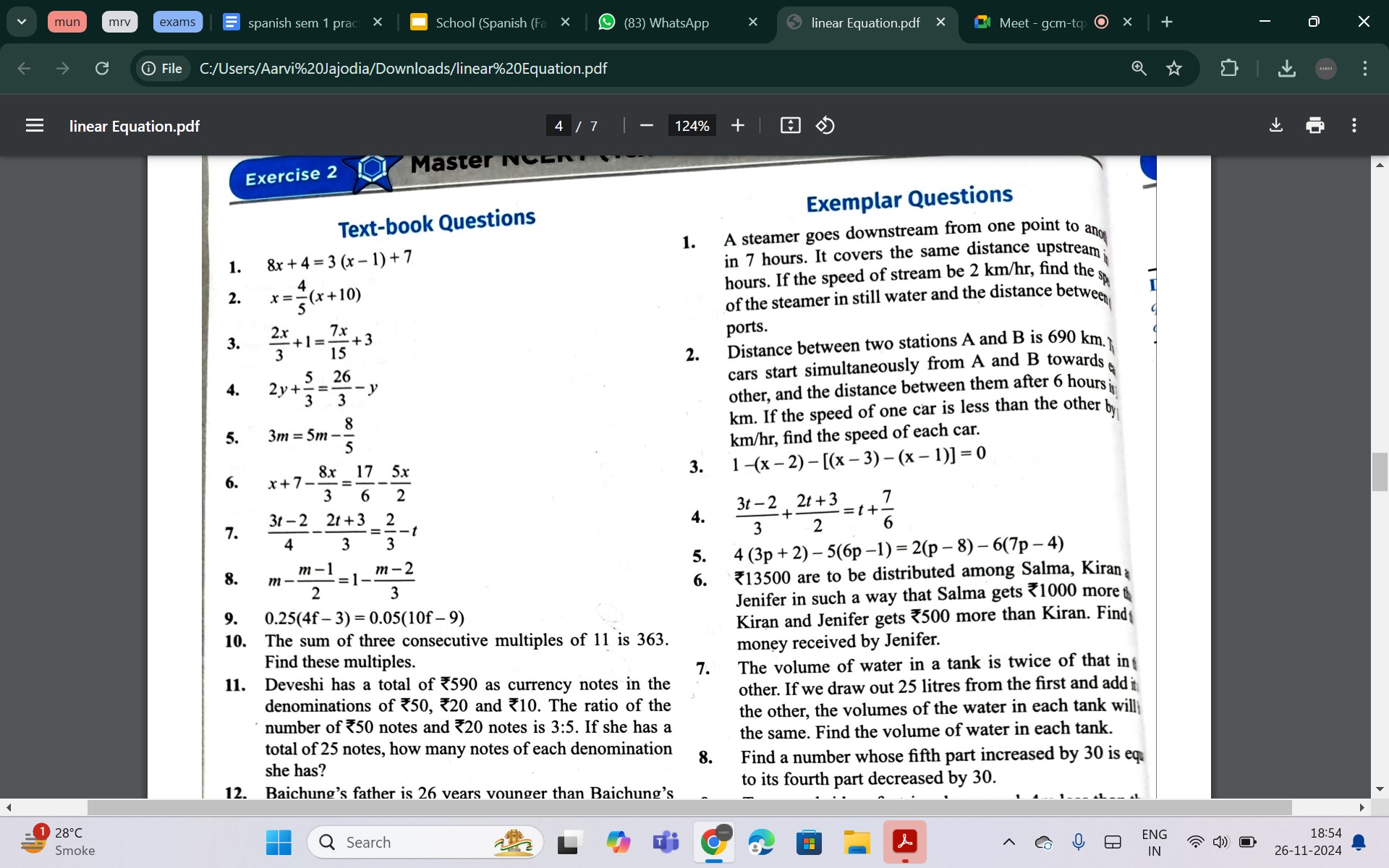Open Google Chrome taskbar icon
Image resolution: width=1389 pixels, height=868 pixels.
tap(713, 842)
